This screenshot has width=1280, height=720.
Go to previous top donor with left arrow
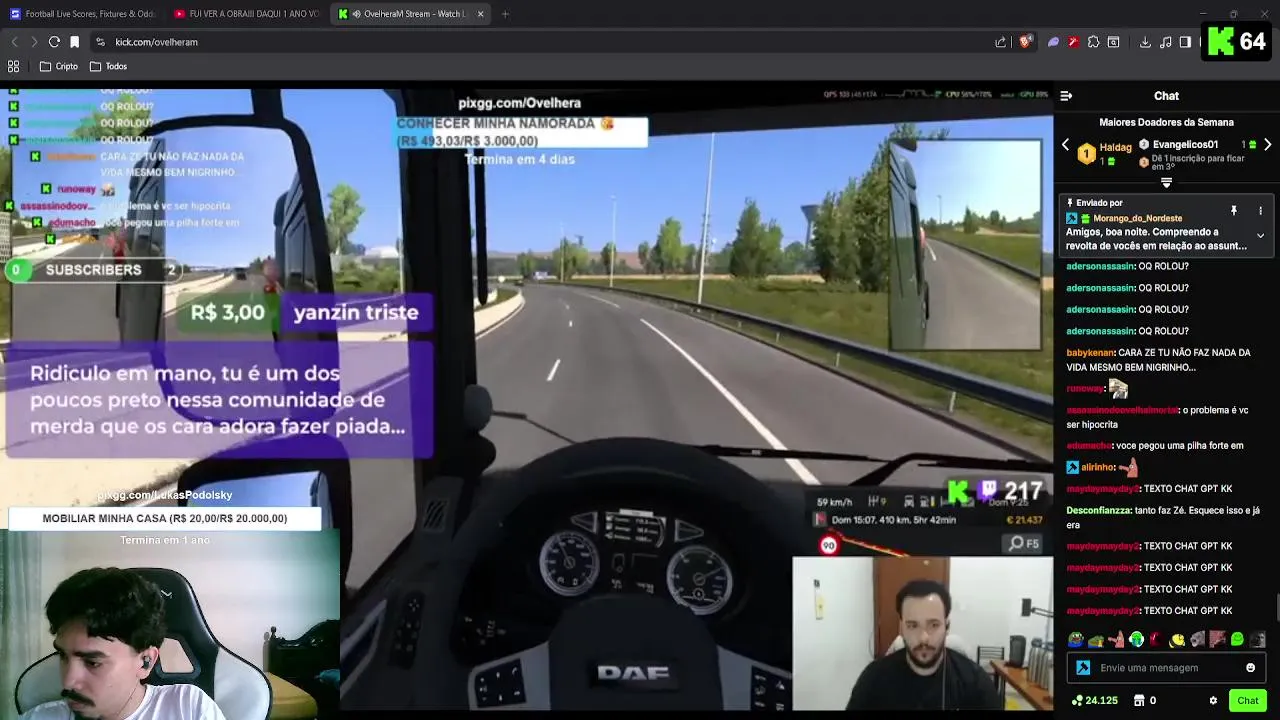(x=1065, y=145)
